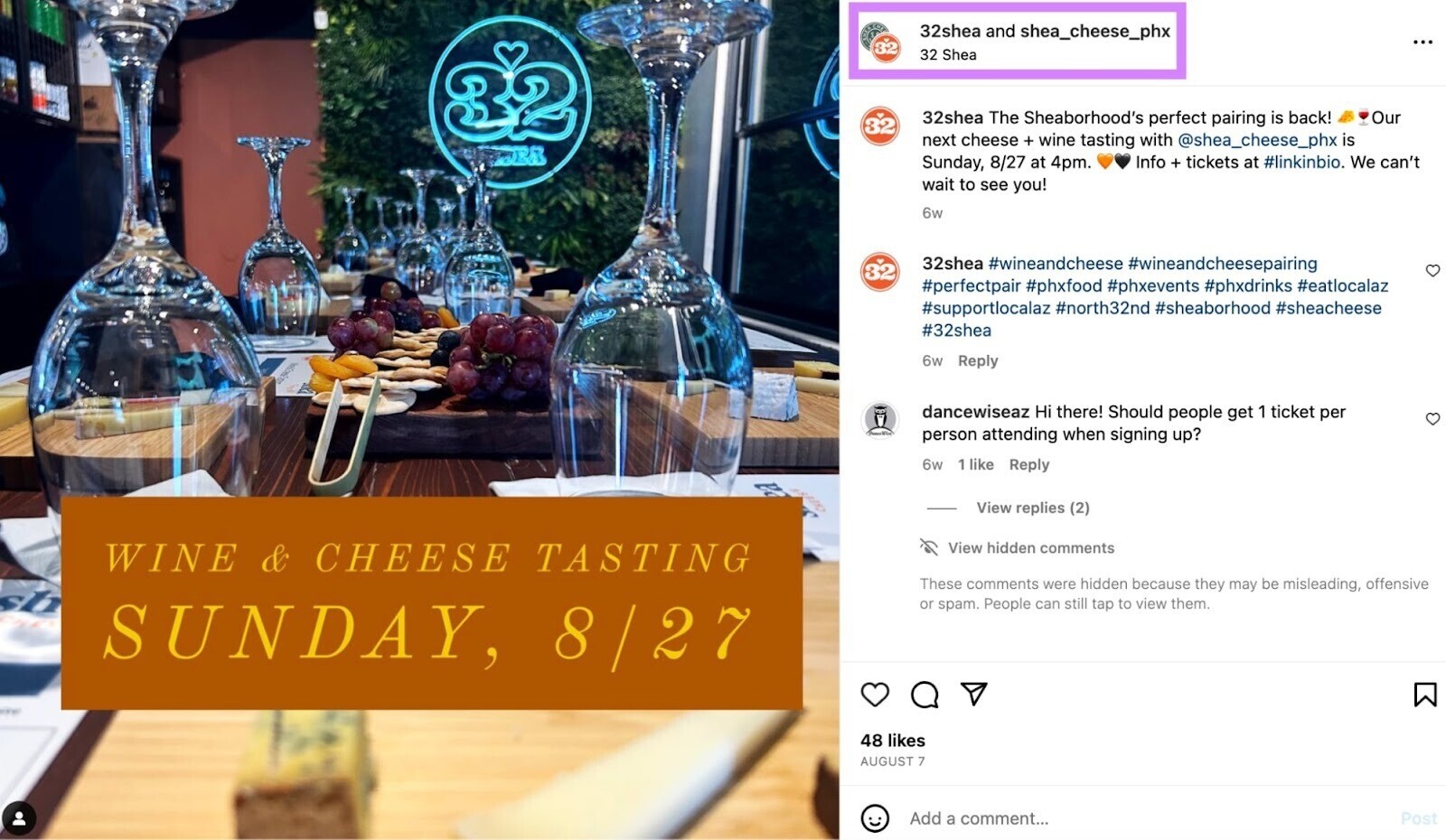This screenshot has width=1446, height=840.
Task: Open the #wineandcheese hashtag
Action: [1055, 264]
